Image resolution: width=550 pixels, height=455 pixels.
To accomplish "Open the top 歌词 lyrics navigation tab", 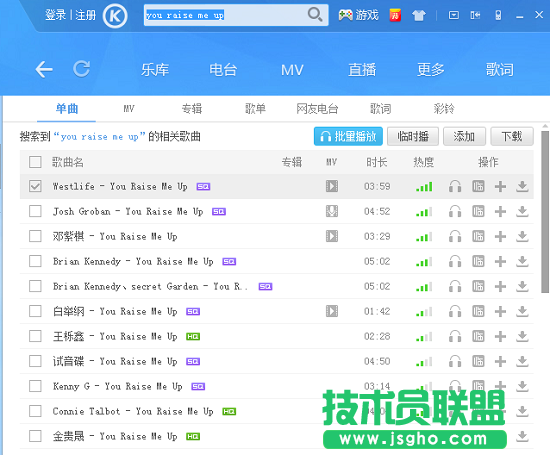I will (499, 69).
